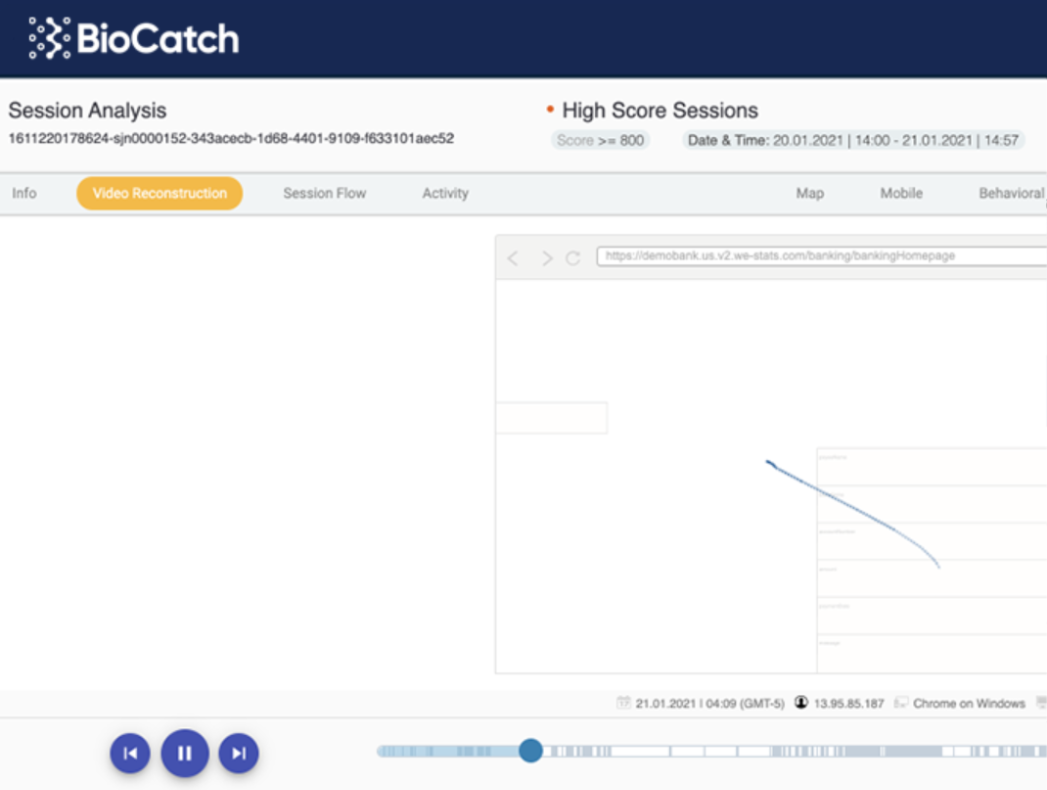
Task: Click the Score >= 800 filter chip
Action: pos(600,140)
